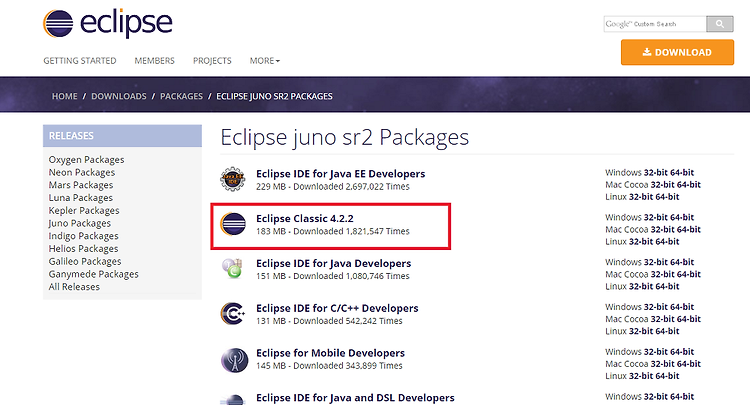This screenshot has height=405, width=750.
Task: Click the Java Developers package icon
Action: 233,269
